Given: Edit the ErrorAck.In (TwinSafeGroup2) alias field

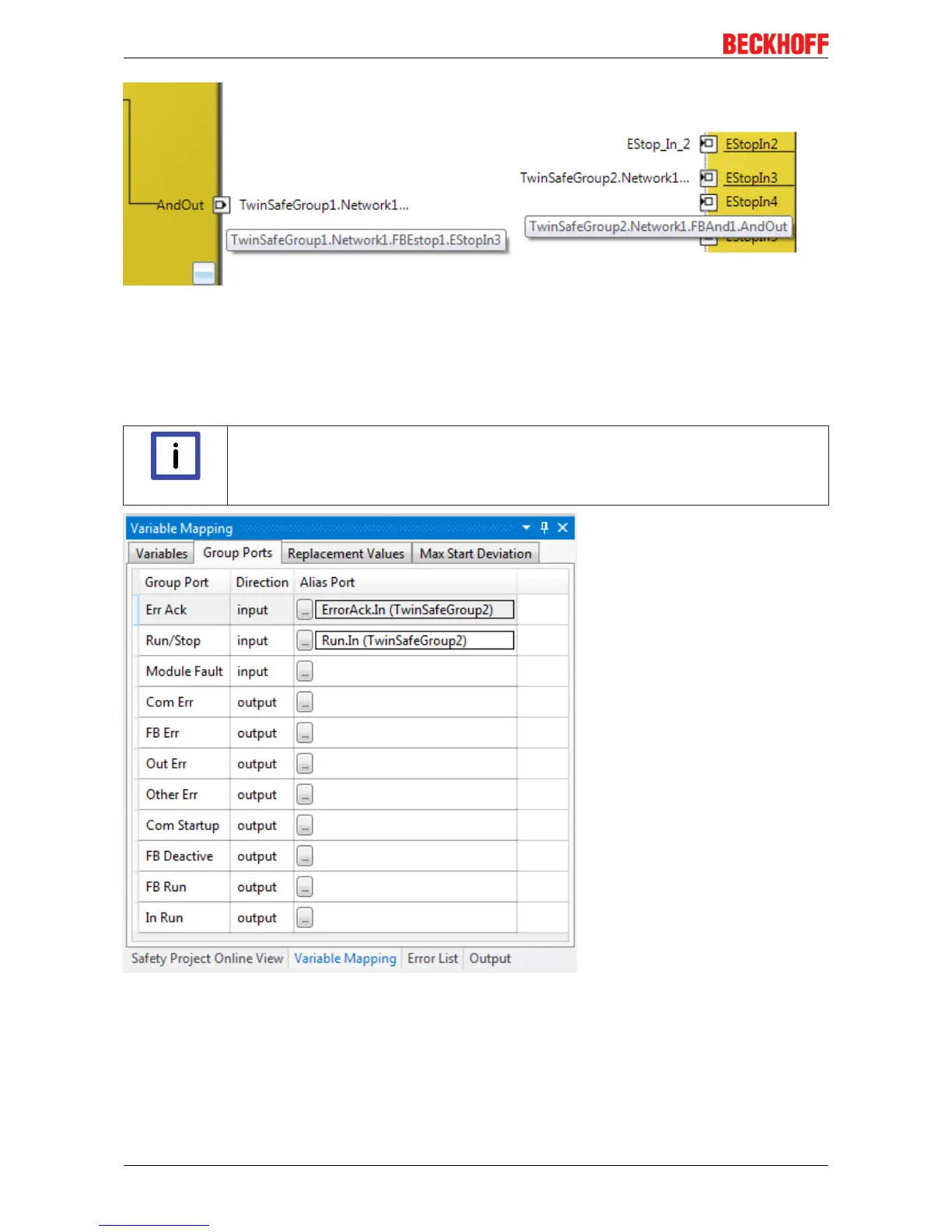Looking at the screenshot, I should click(x=415, y=610).
